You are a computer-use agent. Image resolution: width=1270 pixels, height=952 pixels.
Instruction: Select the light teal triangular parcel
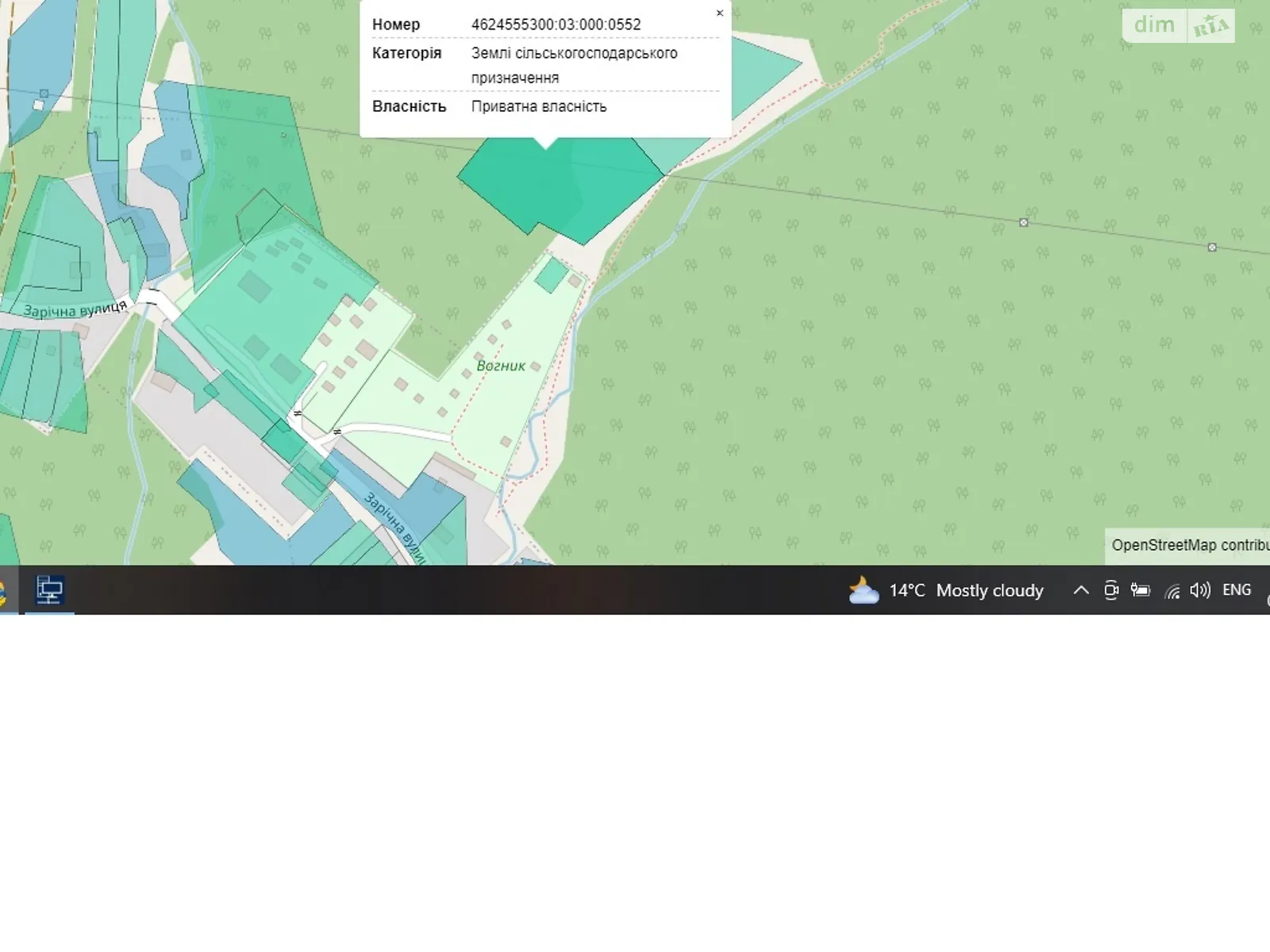click(x=762, y=73)
